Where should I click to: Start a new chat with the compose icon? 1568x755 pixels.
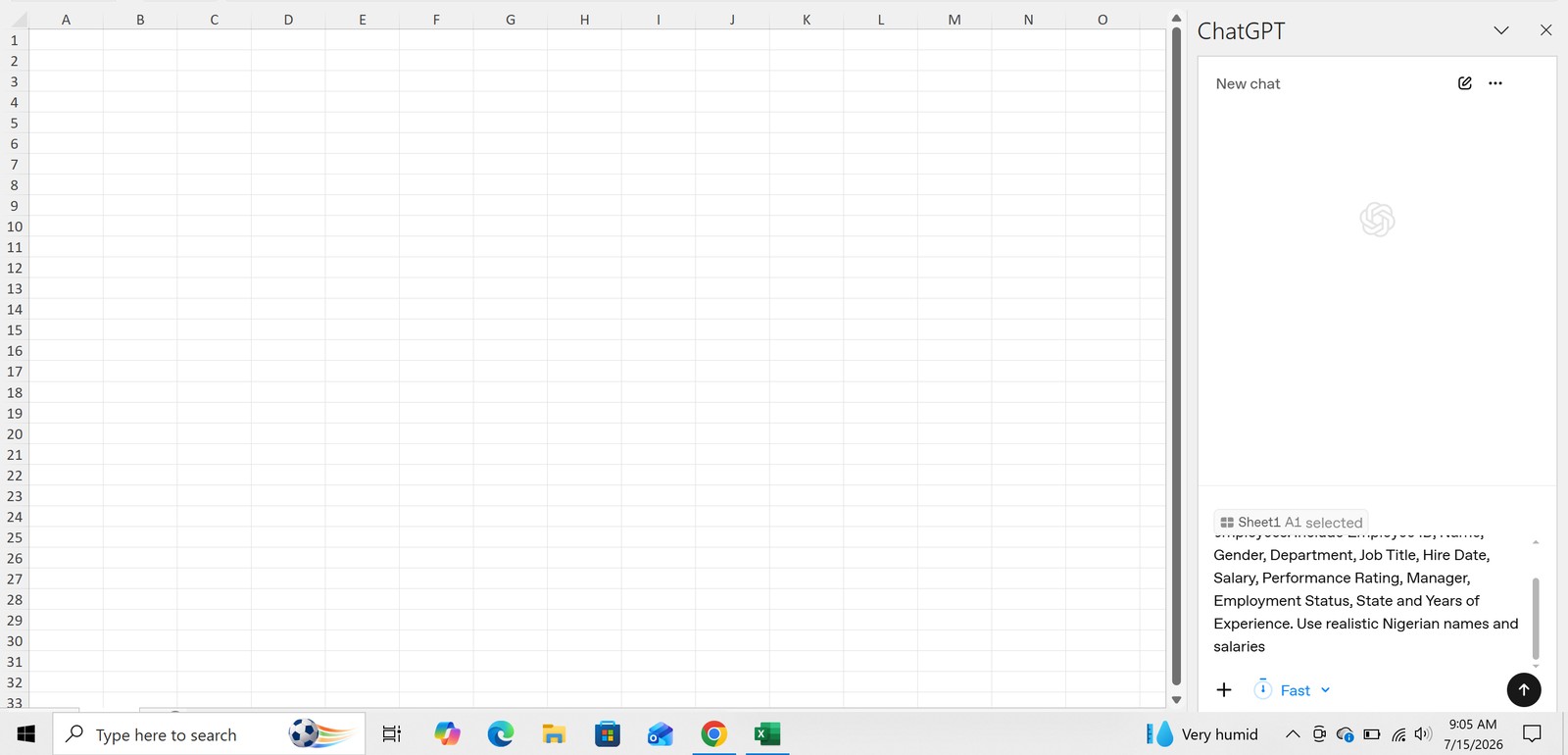1464,83
